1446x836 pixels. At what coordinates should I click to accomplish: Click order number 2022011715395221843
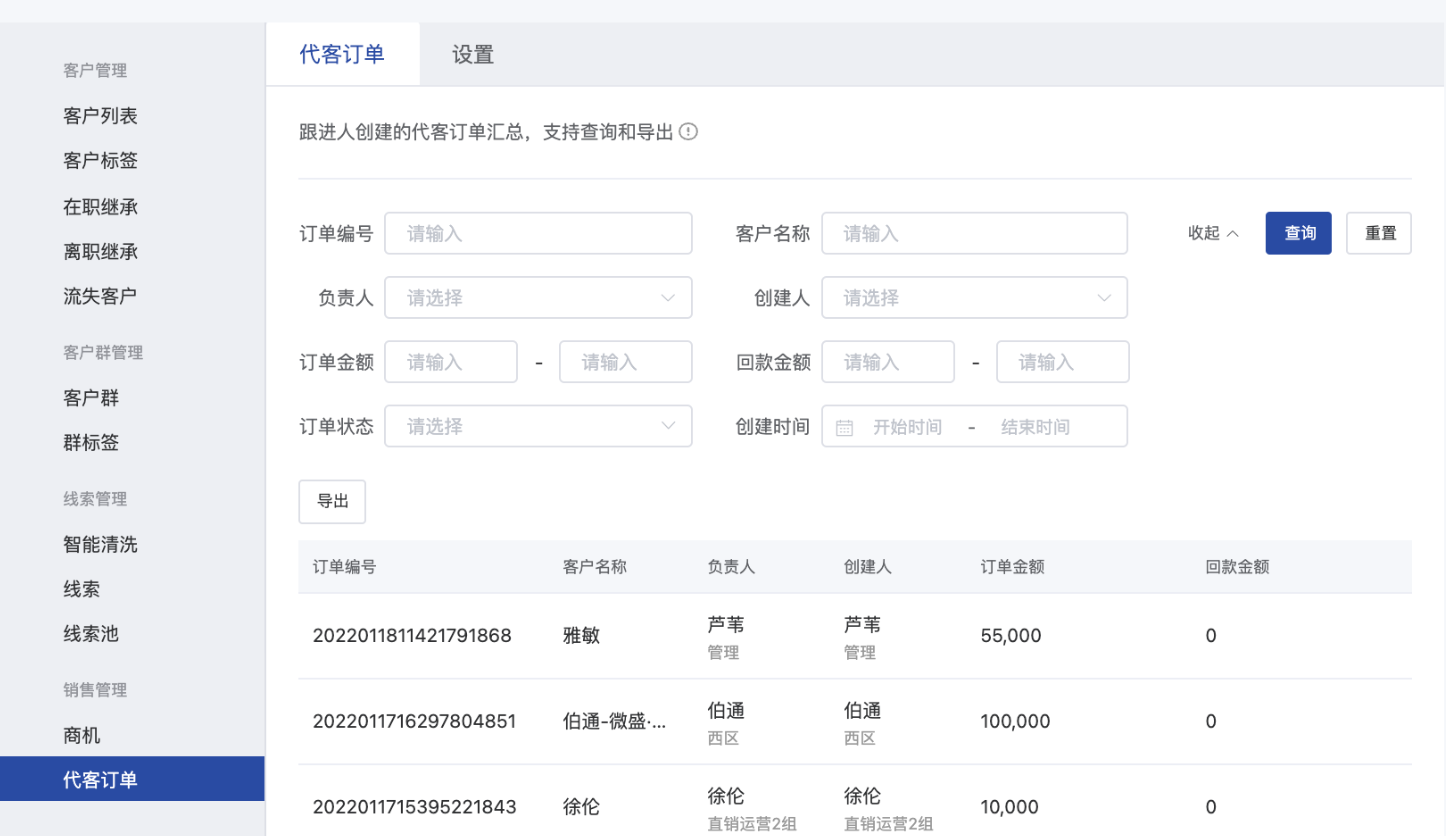[x=414, y=807]
